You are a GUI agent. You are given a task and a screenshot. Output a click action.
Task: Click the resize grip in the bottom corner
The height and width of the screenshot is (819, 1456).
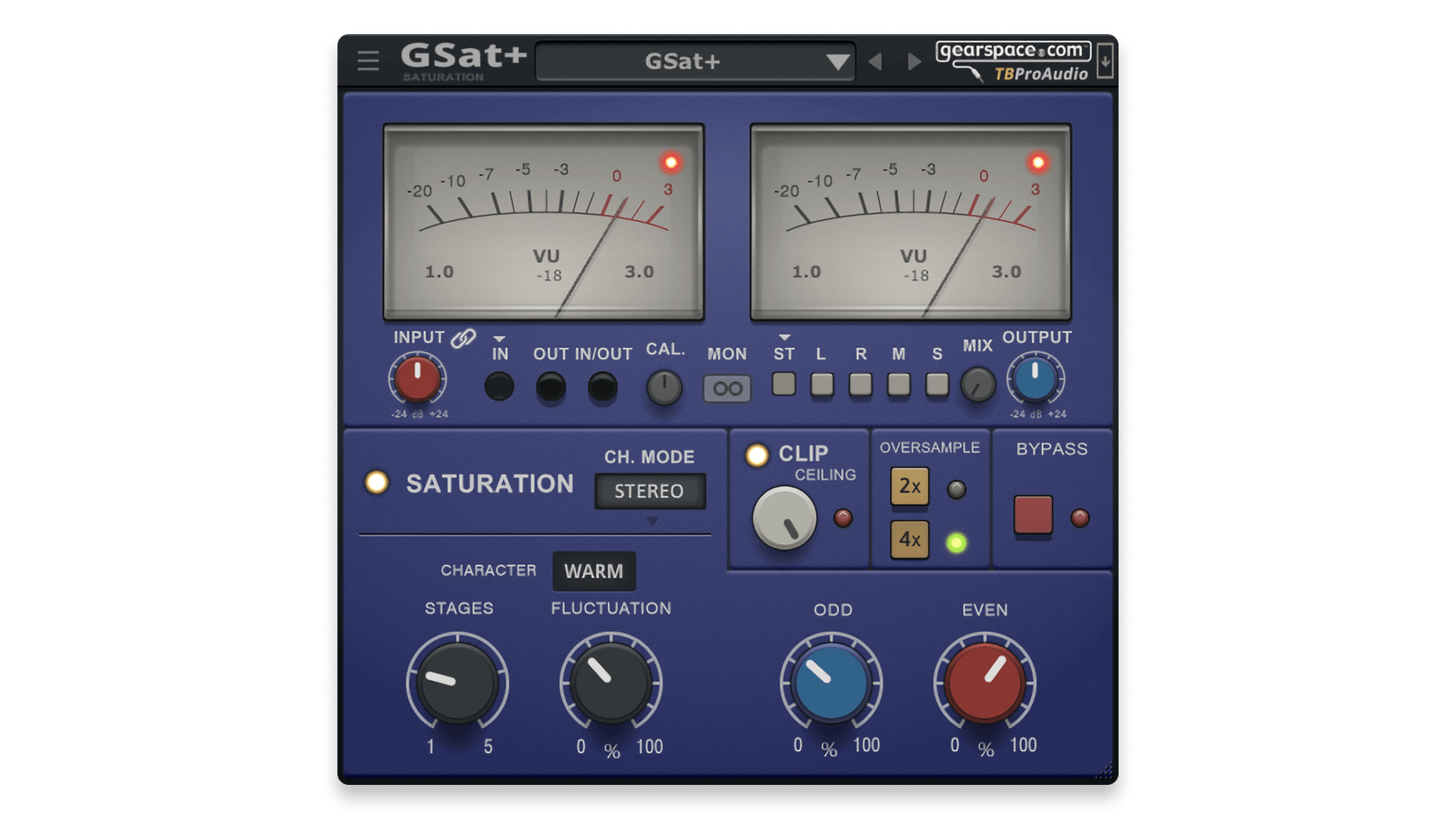(x=1106, y=772)
